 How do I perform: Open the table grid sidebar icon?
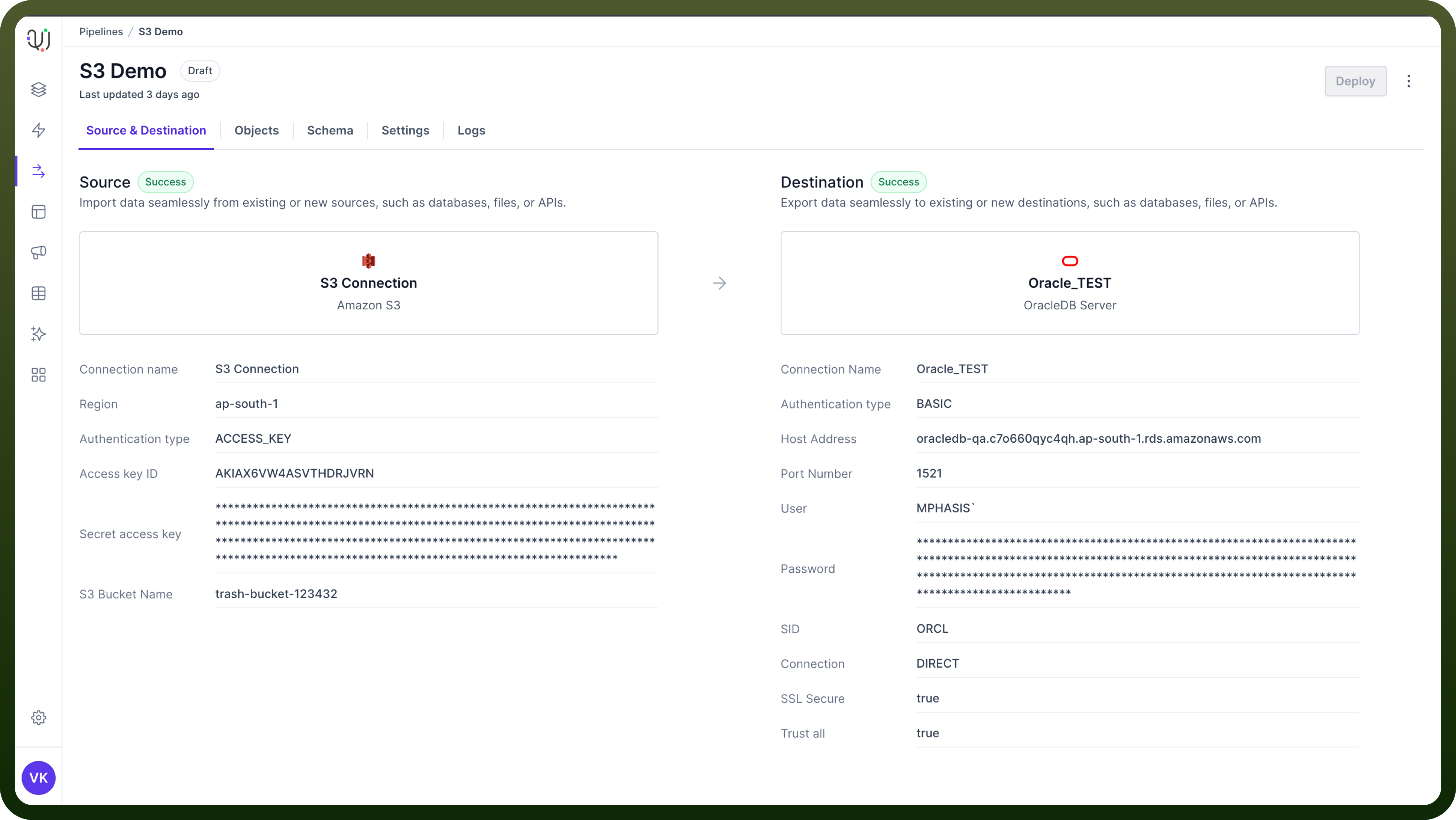38,293
